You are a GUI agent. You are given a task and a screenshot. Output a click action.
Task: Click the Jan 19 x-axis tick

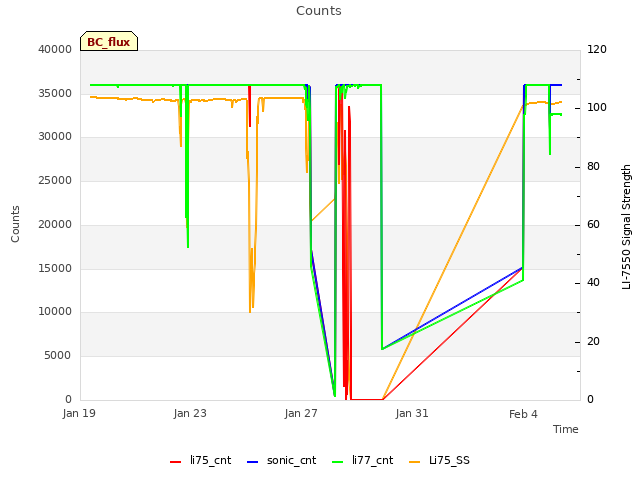tap(79, 413)
